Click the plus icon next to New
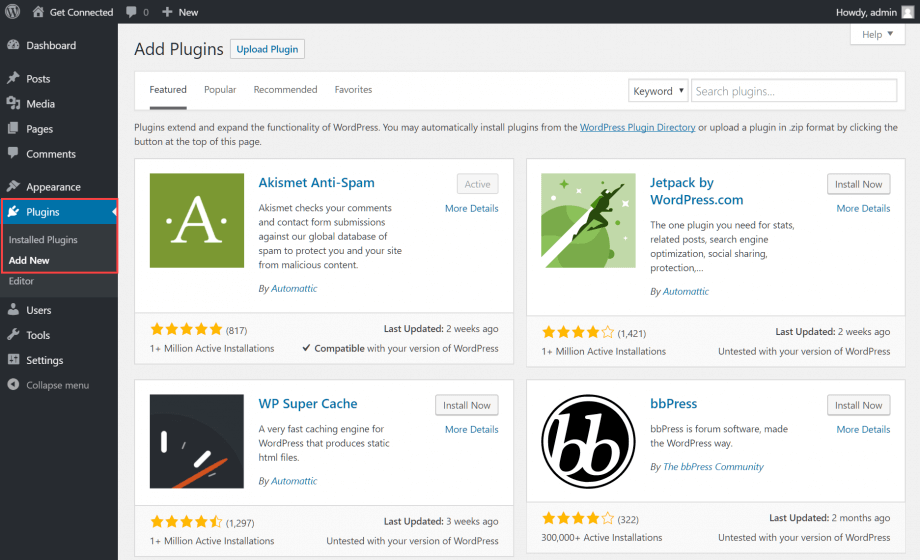The width and height of the screenshot is (920, 560). coord(167,12)
